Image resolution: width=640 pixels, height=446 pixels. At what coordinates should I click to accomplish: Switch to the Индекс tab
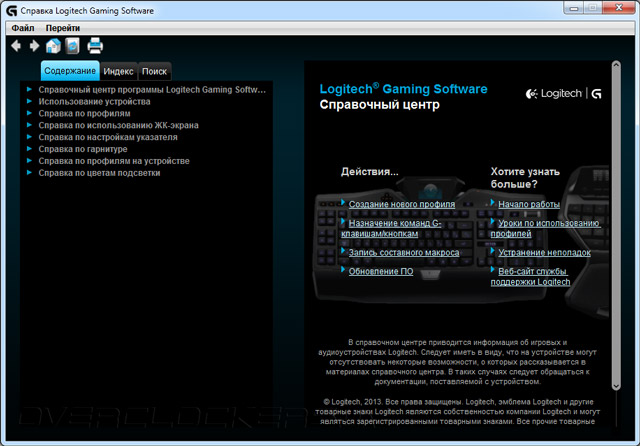coord(118,71)
